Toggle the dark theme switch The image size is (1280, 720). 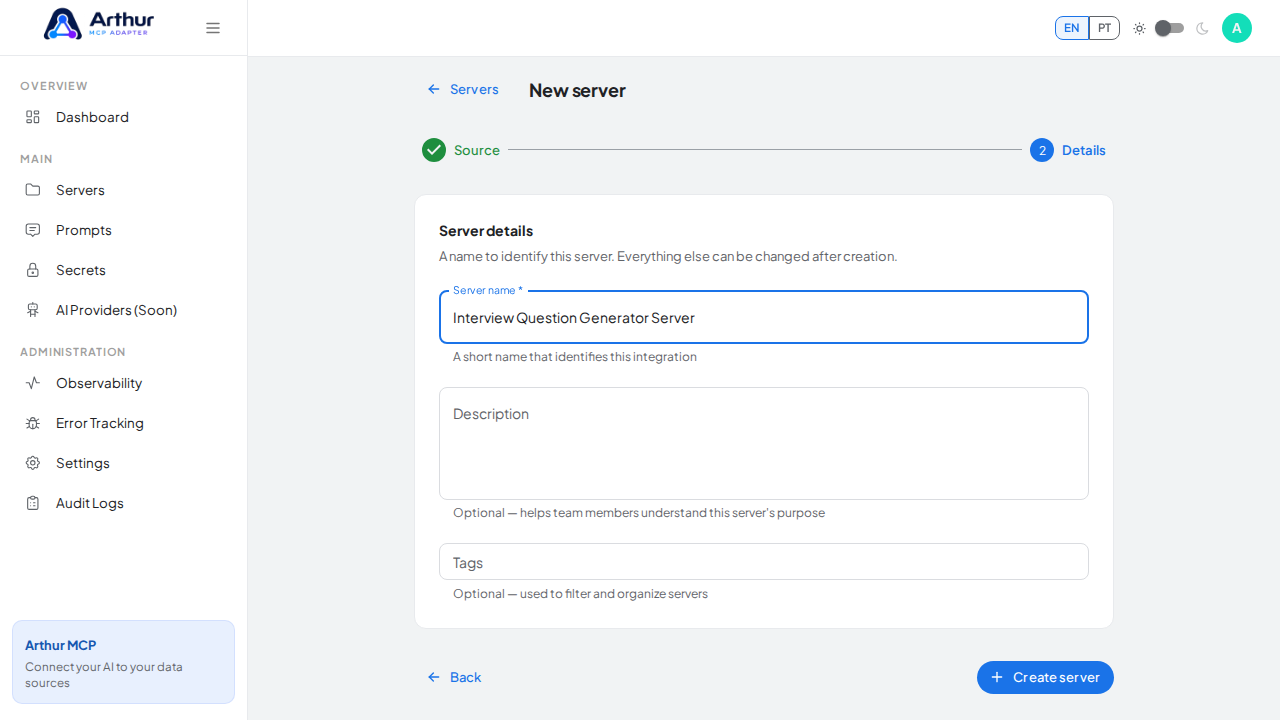tap(1170, 28)
